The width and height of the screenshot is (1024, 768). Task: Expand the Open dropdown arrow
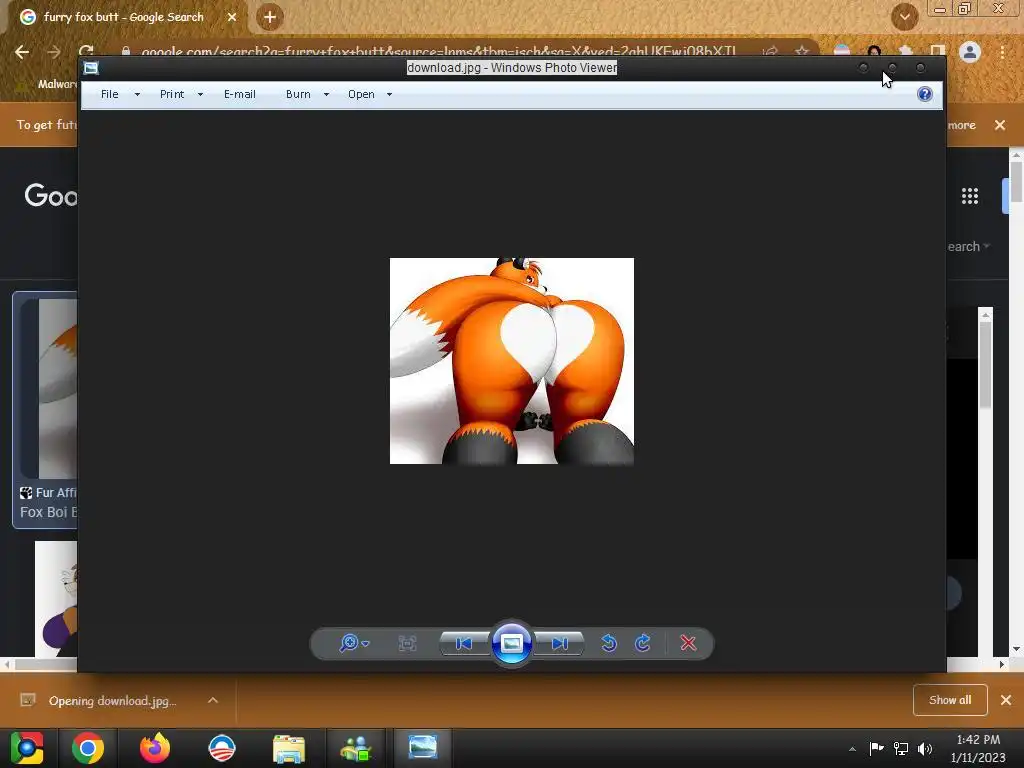tap(389, 95)
